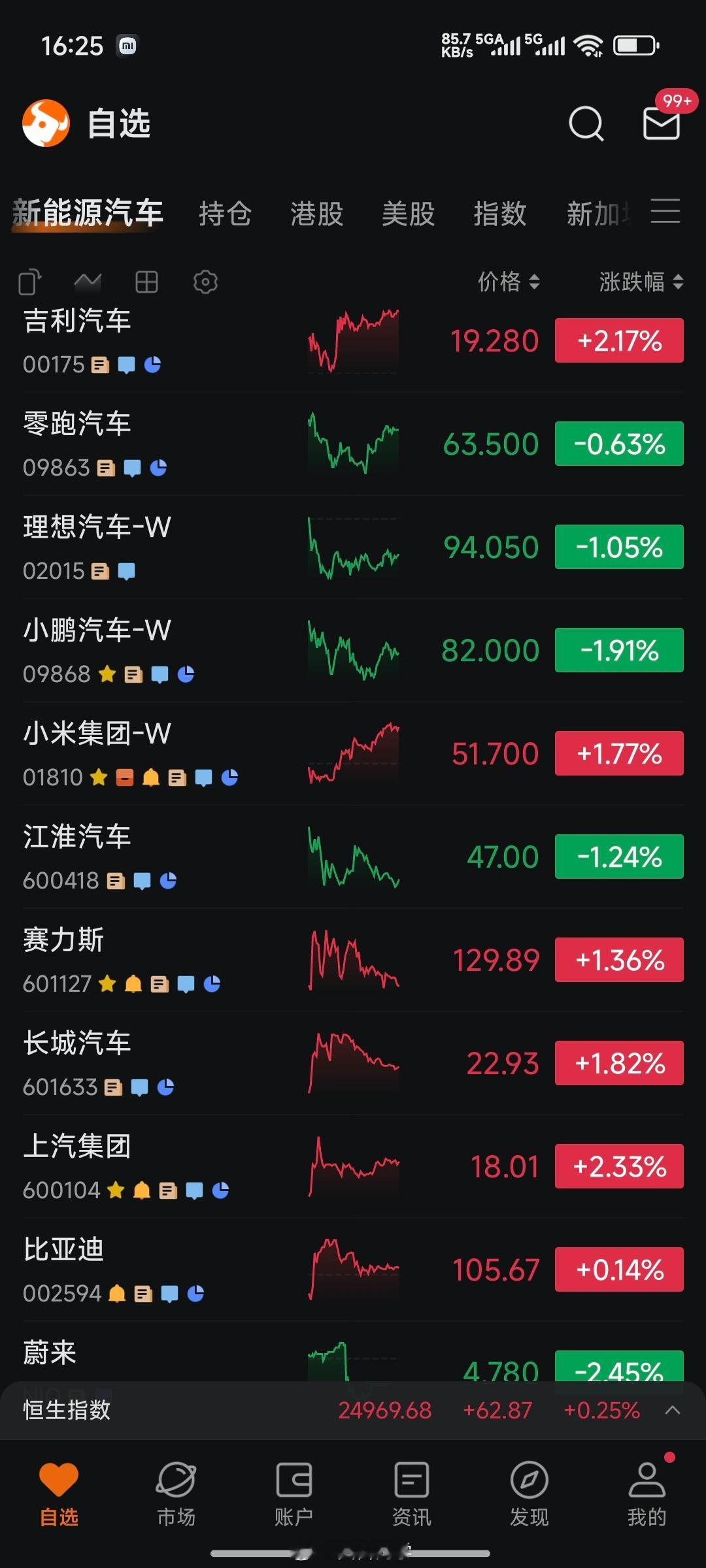Expand the 恒生指数 index bar chevron

[673, 1411]
